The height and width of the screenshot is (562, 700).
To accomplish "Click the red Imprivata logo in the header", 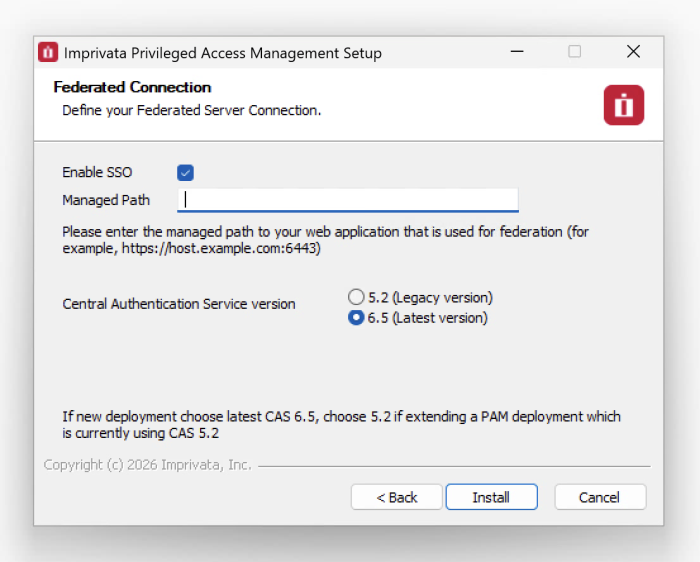I will tap(623, 105).
